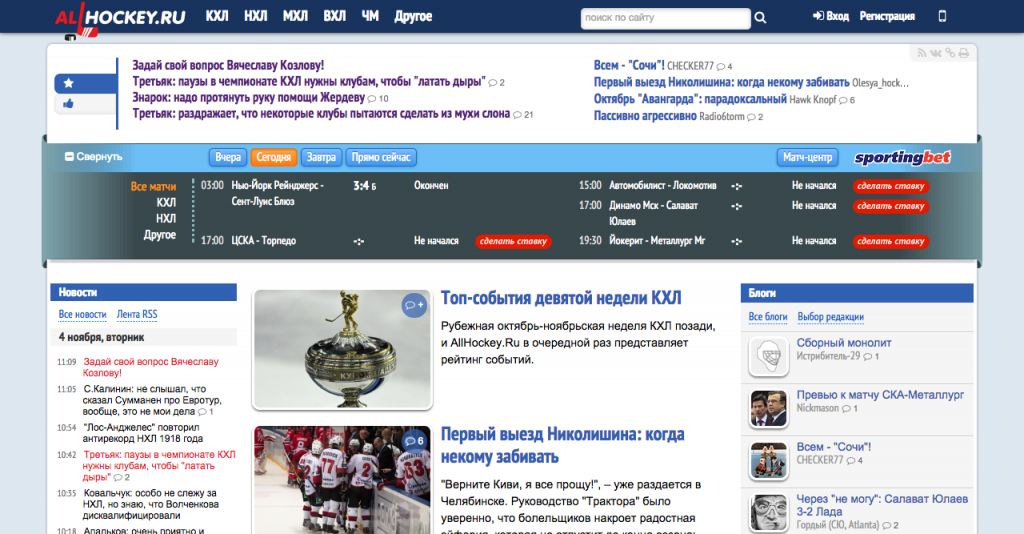Filter matches by НХЛ in scoreboard

[166, 219]
